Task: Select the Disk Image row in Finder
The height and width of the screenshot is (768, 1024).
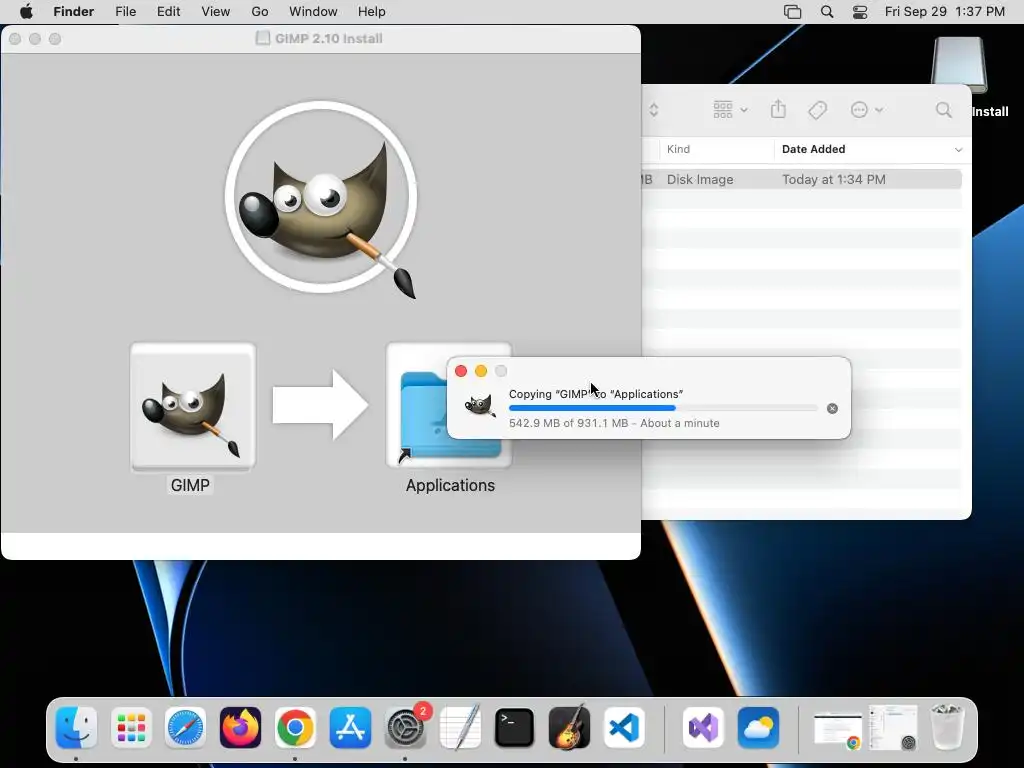Action: coord(801,179)
